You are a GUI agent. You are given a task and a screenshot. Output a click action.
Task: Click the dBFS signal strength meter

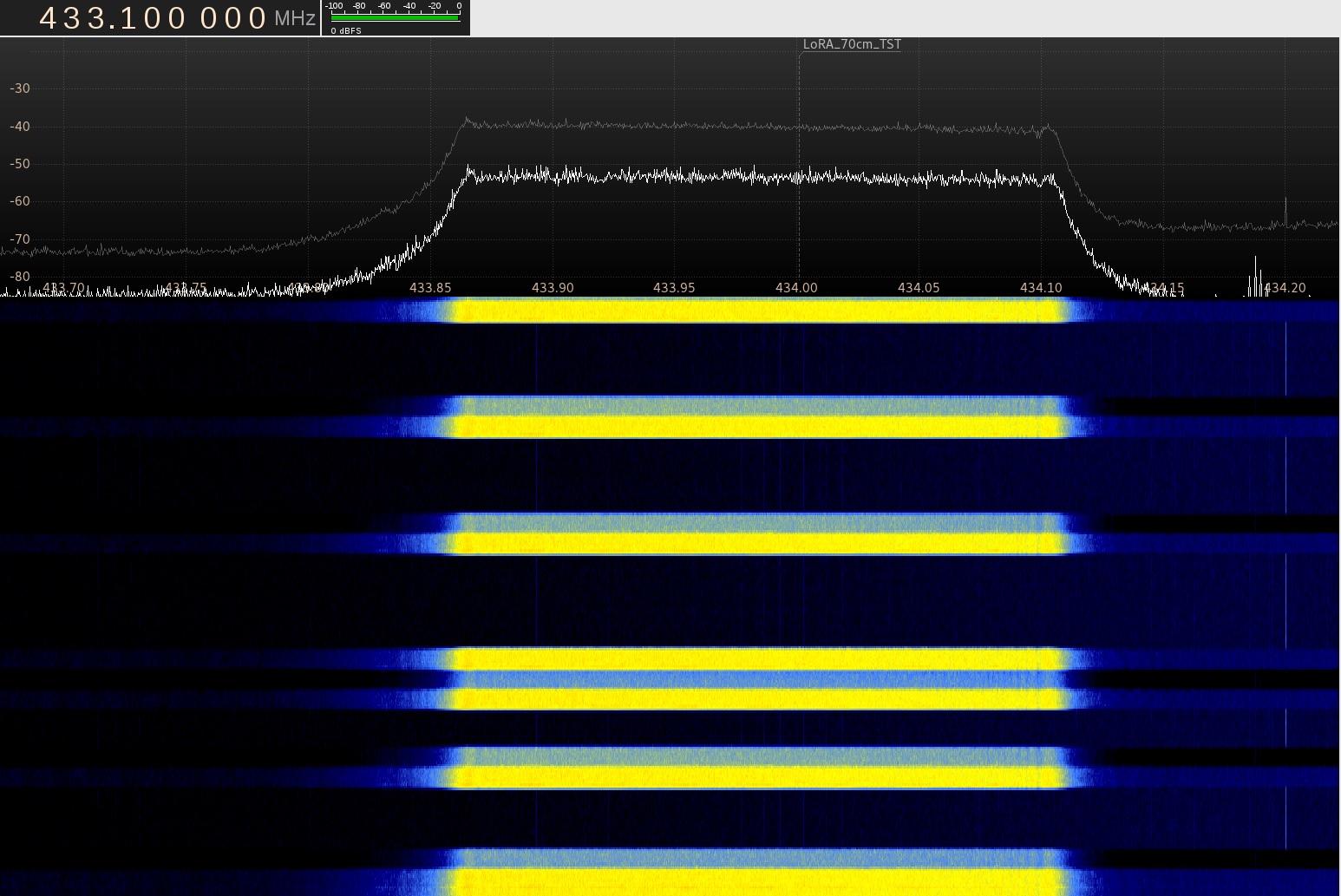[395, 17]
